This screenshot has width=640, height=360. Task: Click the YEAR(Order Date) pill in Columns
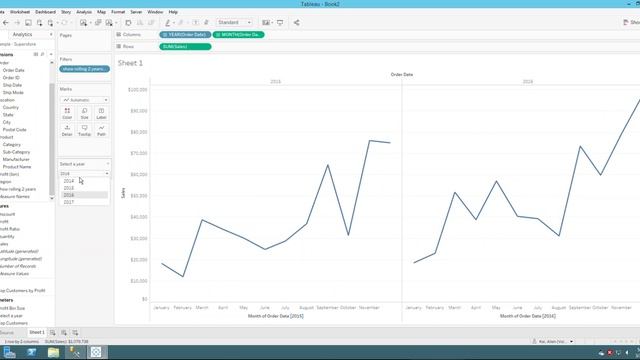185,35
